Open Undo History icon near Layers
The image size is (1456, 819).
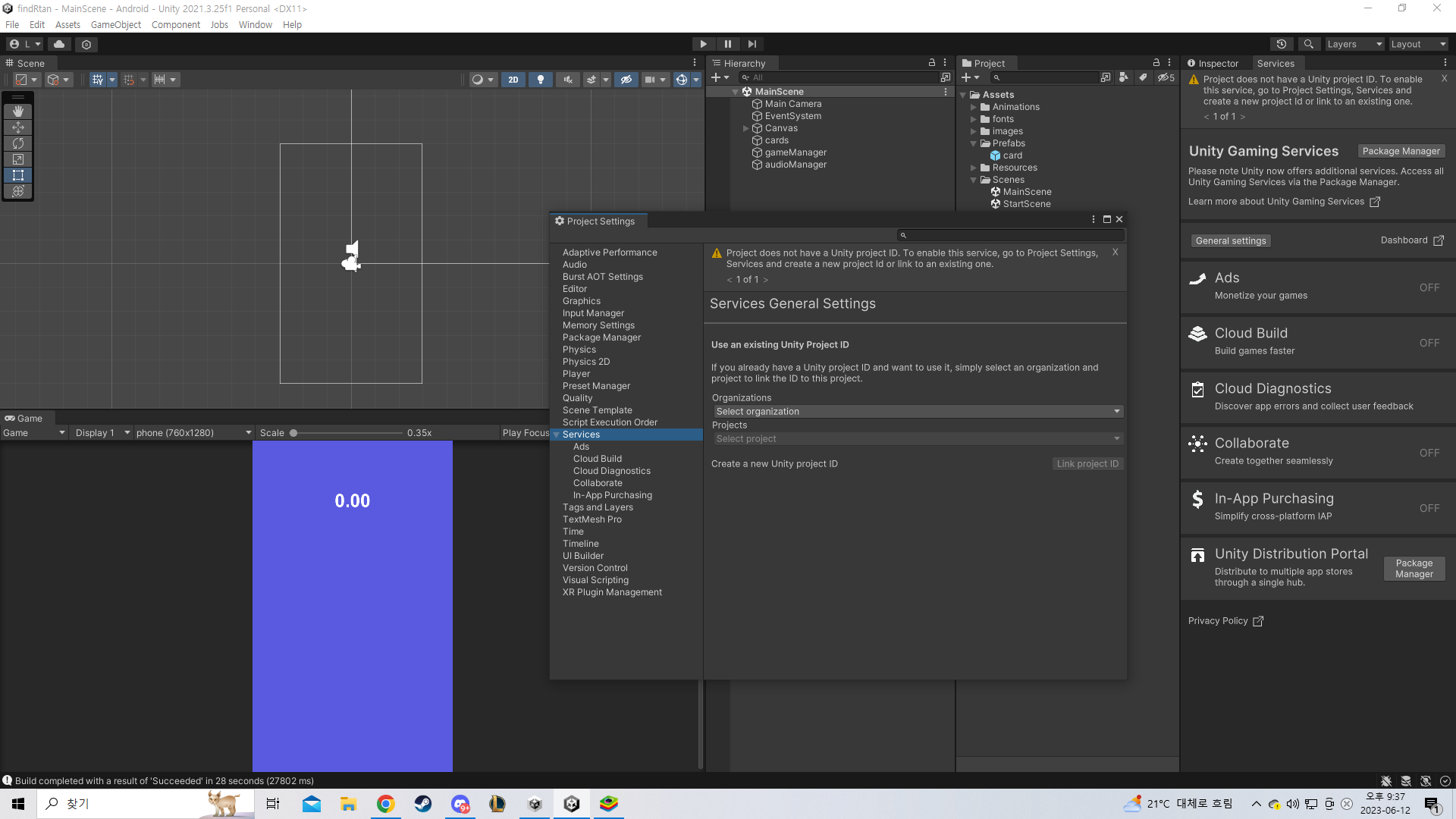(1282, 44)
